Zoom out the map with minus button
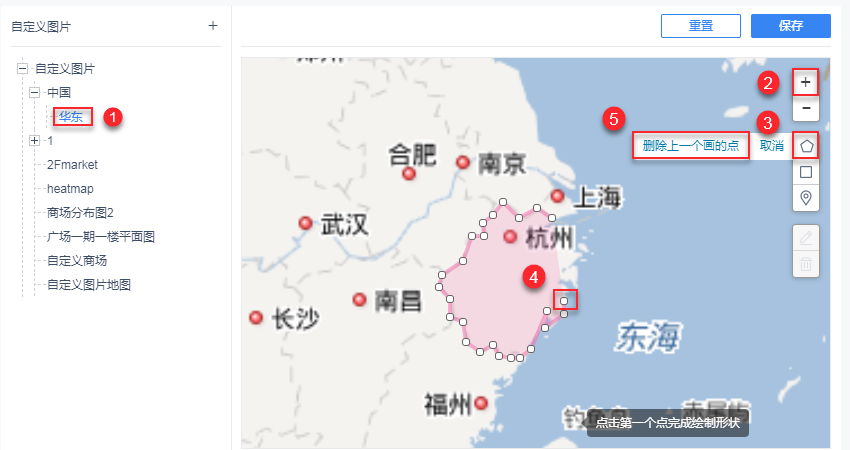This screenshot has height=450, width=850. pos(806,108)
